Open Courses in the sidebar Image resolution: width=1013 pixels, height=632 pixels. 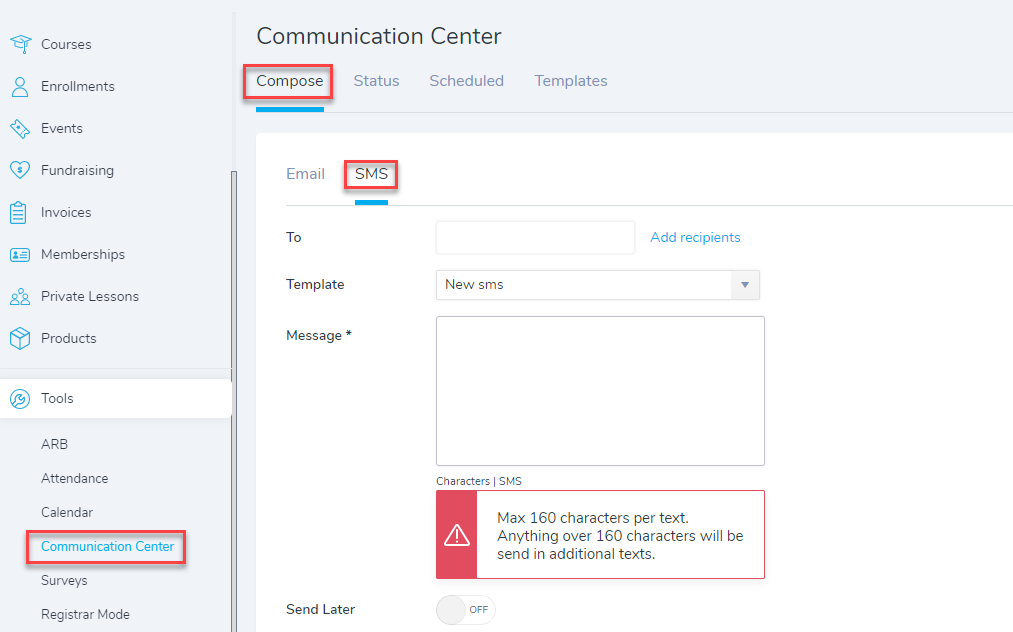66,44
